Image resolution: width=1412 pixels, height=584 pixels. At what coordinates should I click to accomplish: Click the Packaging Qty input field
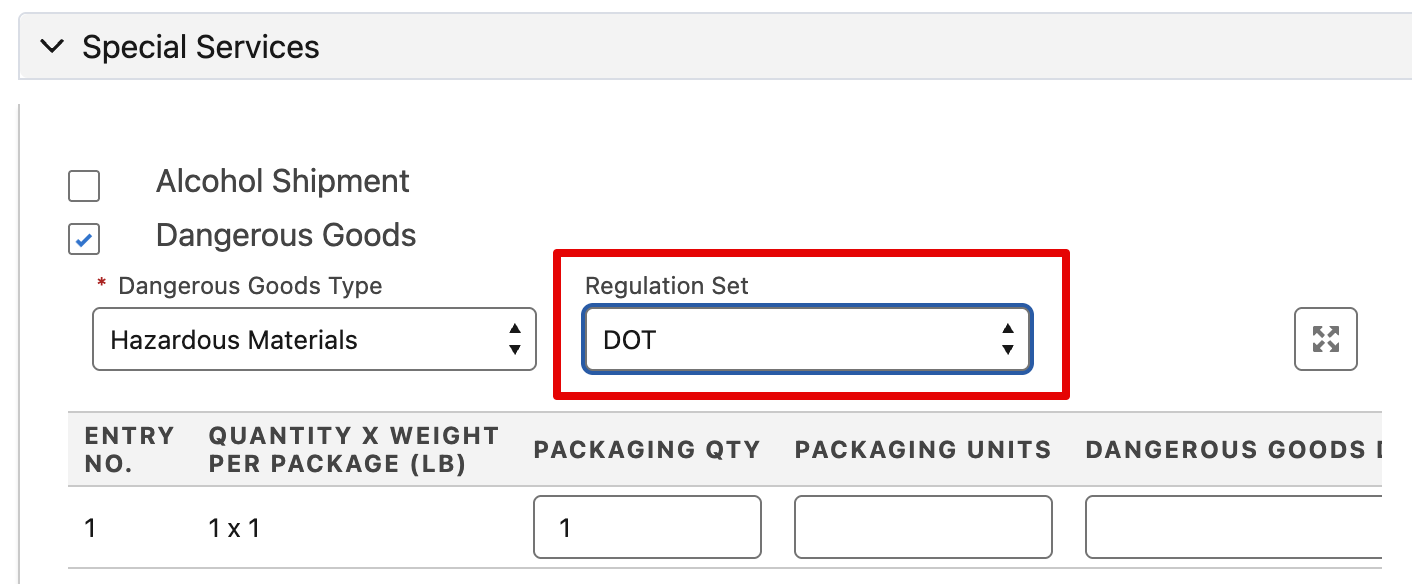[648, 527]
